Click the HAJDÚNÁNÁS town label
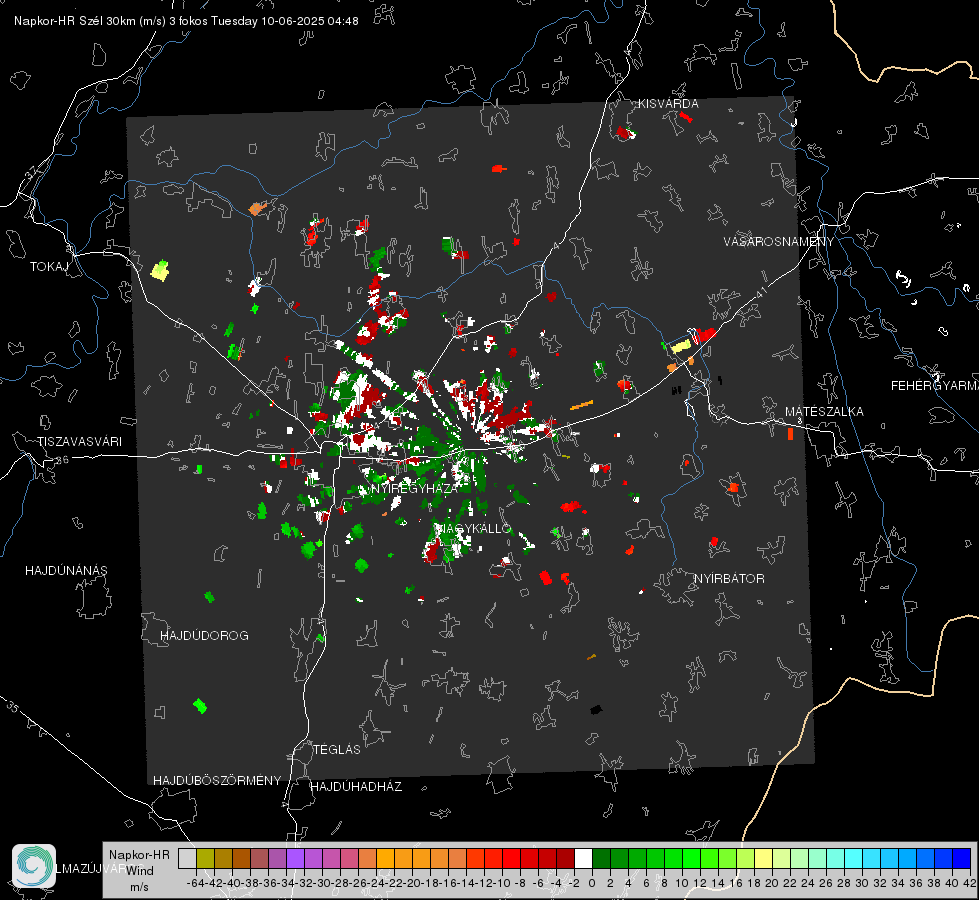This screenshot has width=979, height=900. click(66, 571)
